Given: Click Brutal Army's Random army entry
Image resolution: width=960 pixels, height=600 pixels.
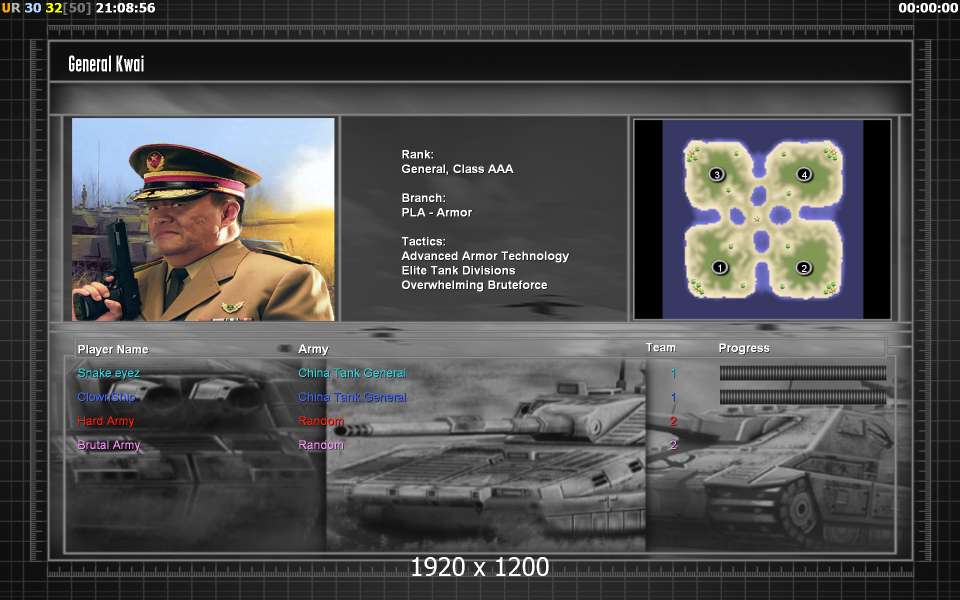Looking at the screenshot, I should [321, 444].
